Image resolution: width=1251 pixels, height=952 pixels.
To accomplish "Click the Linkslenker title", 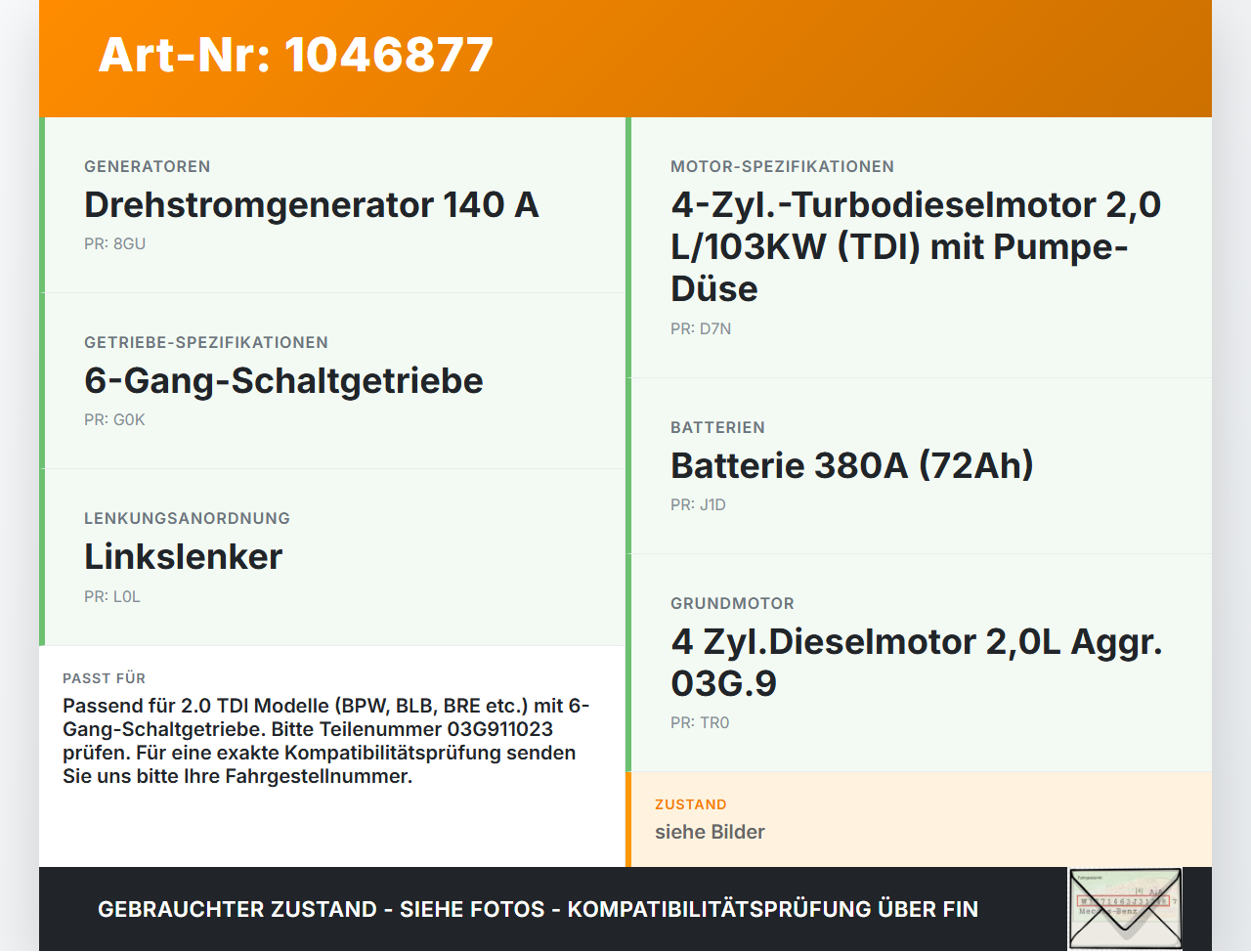I will (184, 556).
